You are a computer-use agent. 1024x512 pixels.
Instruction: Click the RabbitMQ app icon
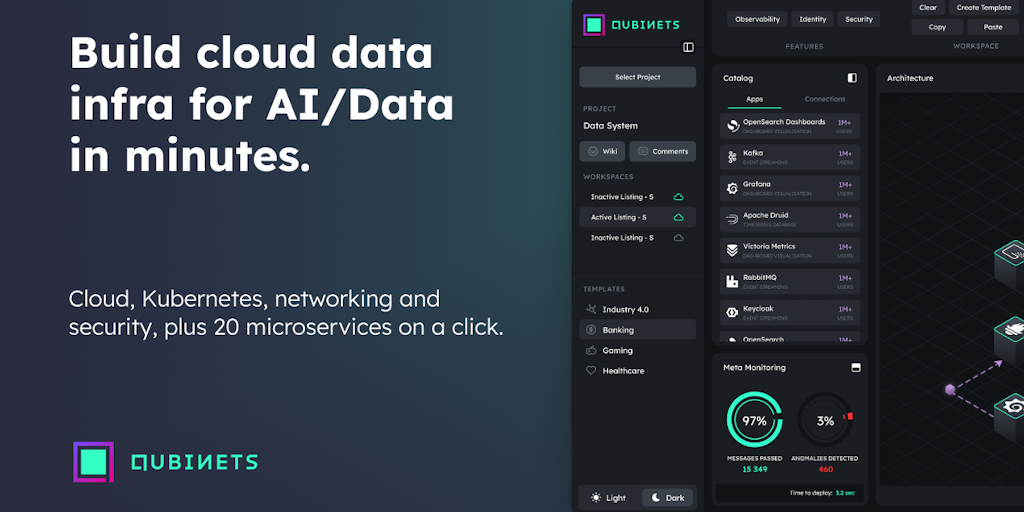(732, 281)
